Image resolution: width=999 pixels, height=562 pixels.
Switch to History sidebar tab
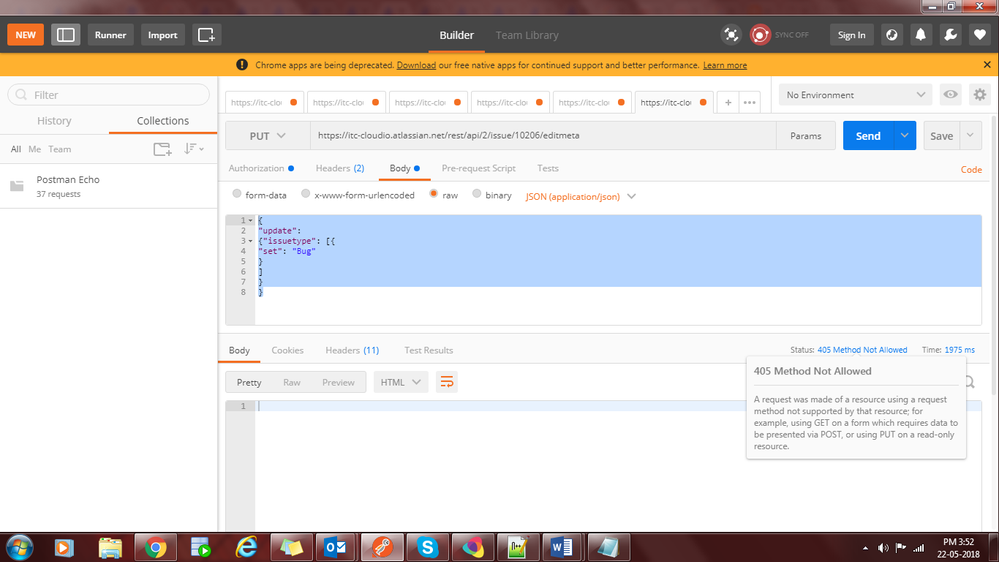[x=54, y=120]
